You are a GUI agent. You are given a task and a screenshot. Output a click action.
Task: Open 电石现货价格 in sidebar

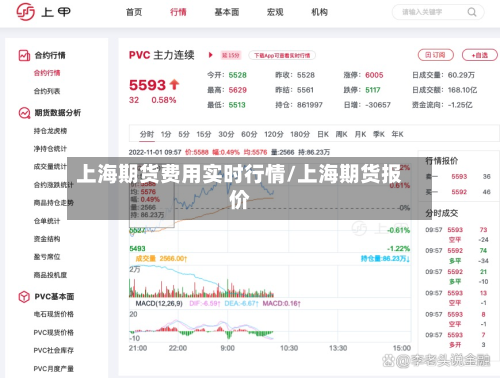click(x=54, y=314)
